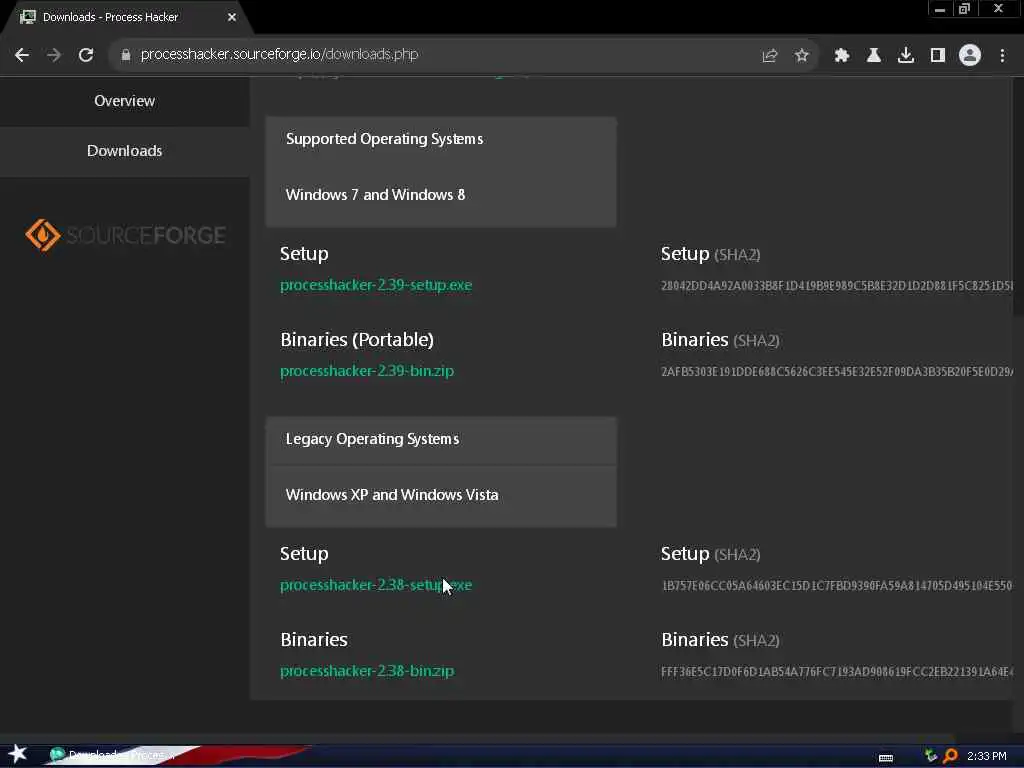Click the Supported Operating Systems header
Viewport: 1024px width, 768px height.
click(384, 139)
